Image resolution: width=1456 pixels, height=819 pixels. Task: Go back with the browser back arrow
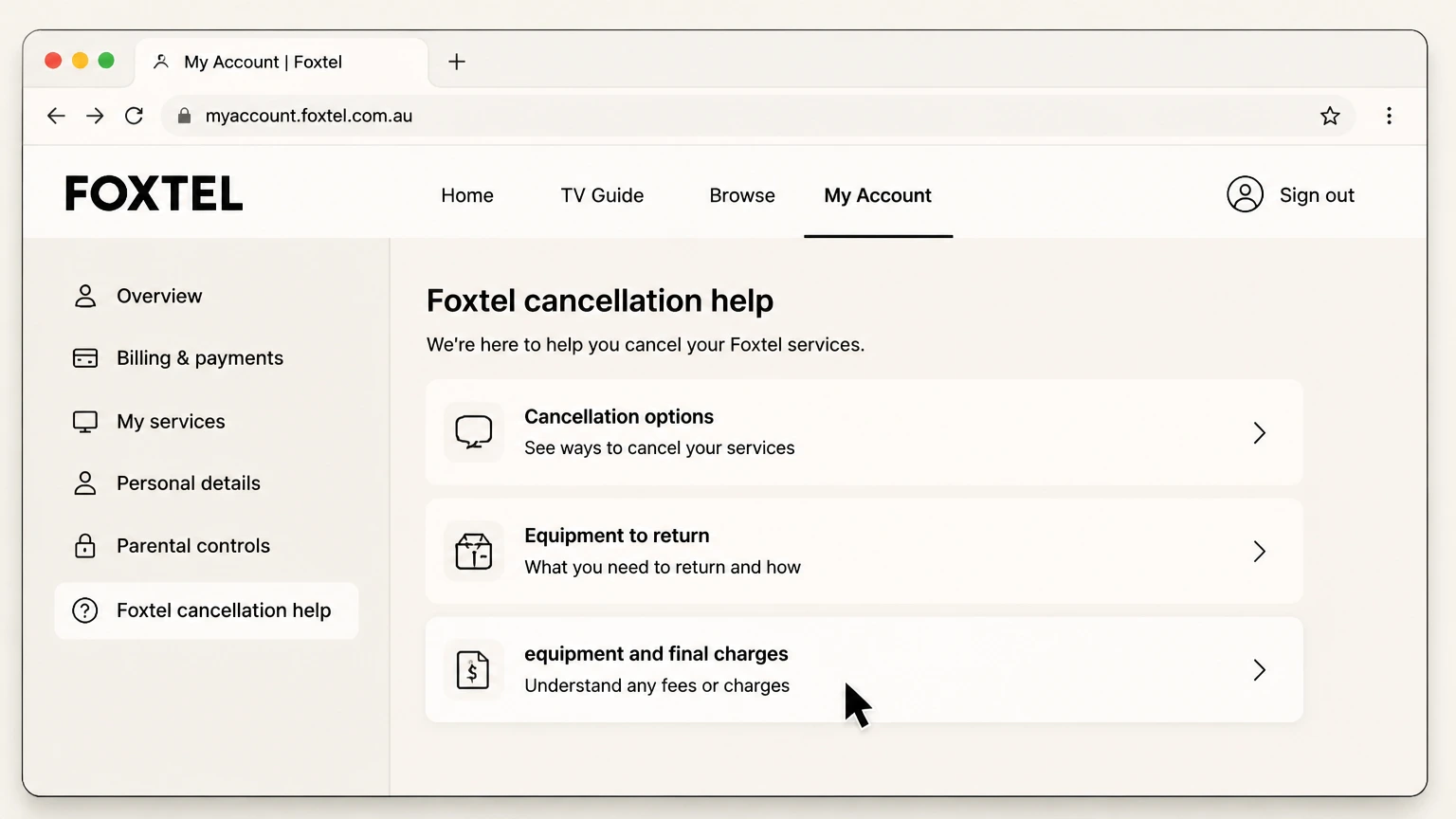(x=56, y=116)
